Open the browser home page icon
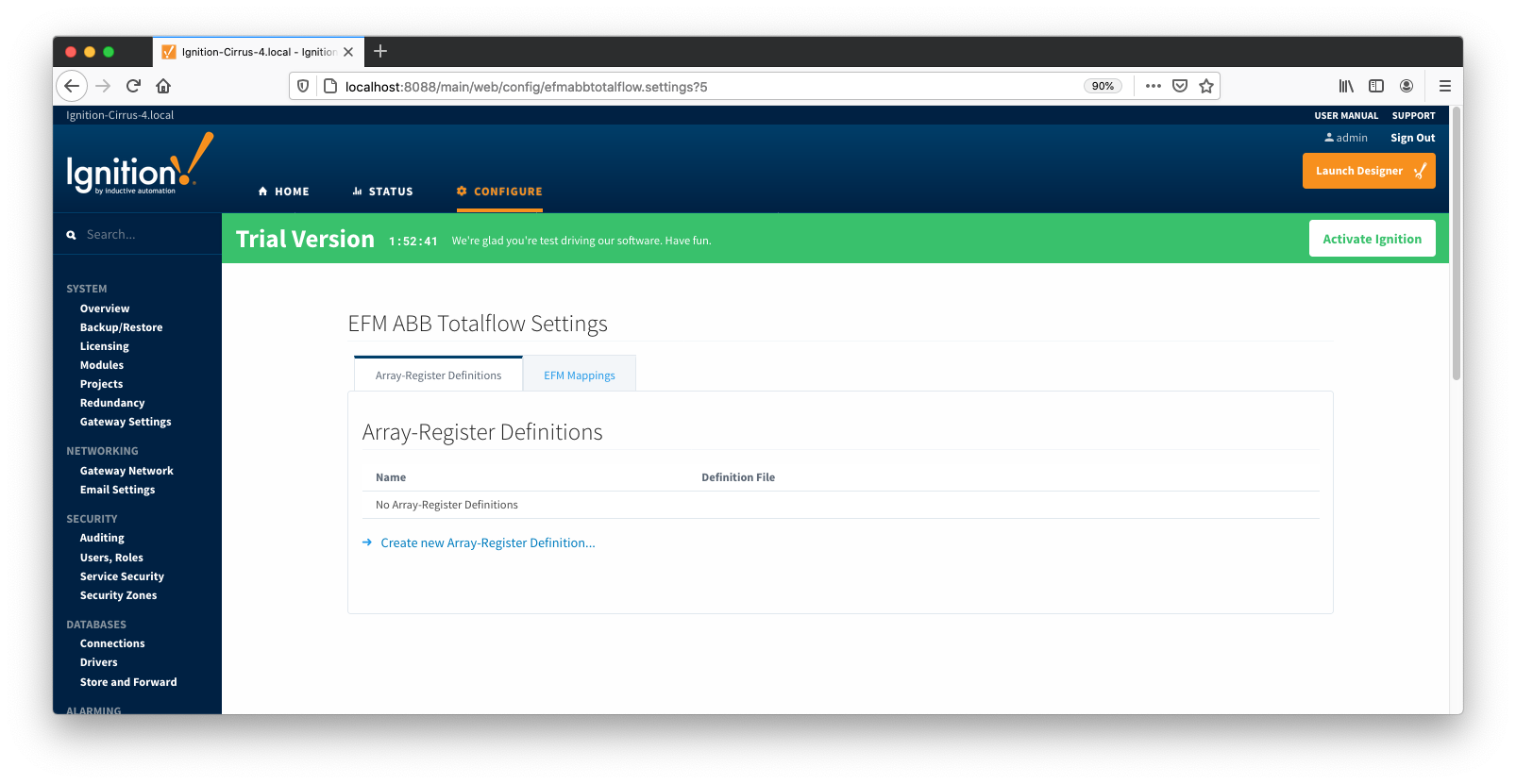Viewport: 1516px width, 784px height. [x=163, y=86]
